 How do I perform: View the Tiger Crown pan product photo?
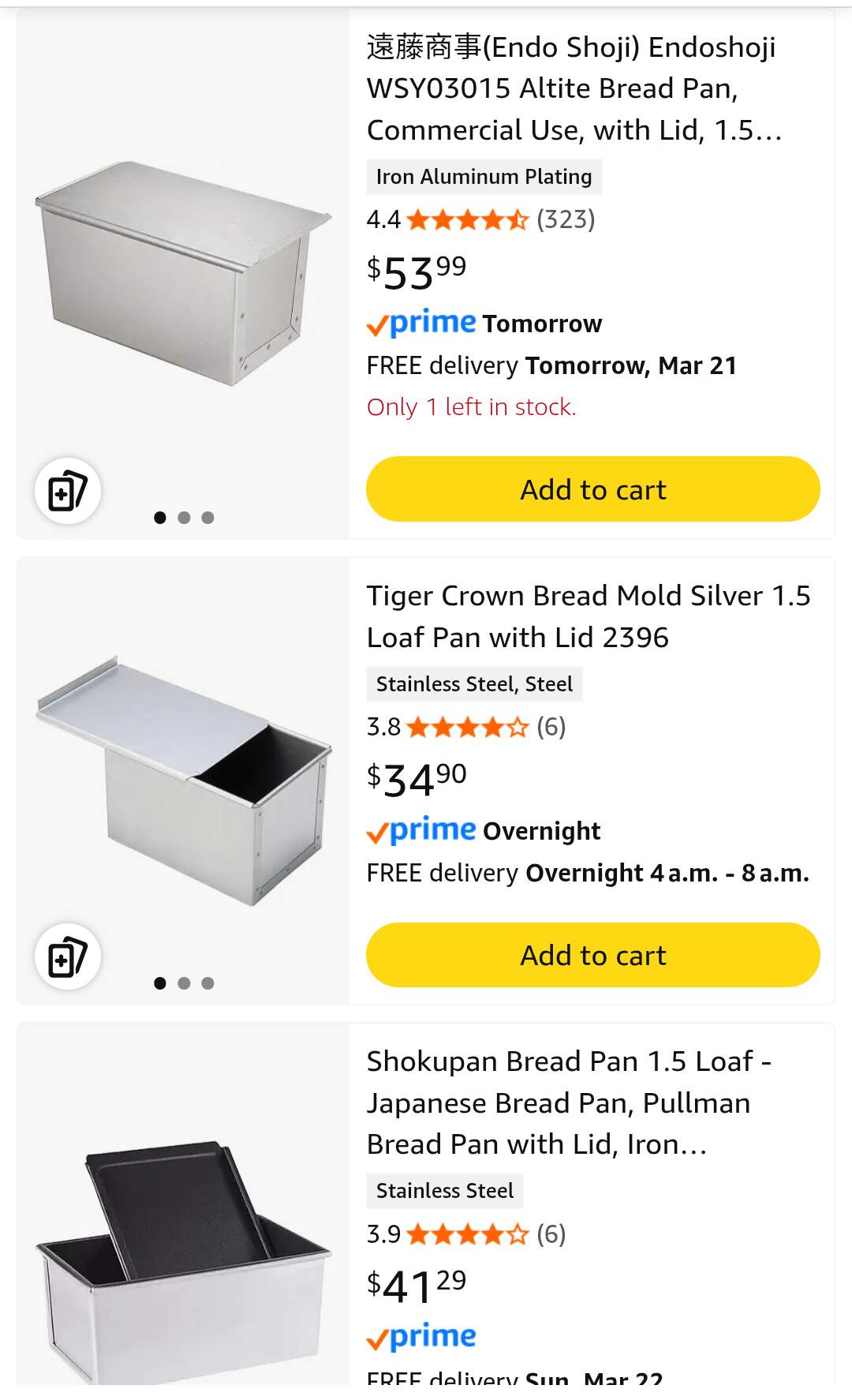pos(183,780)
